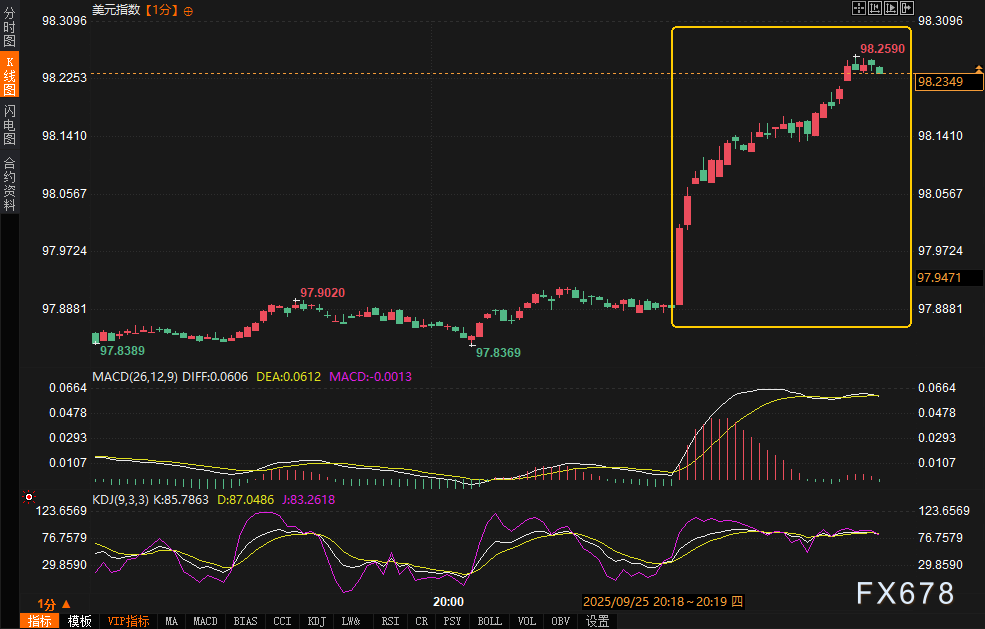Click the J:83.2618 value
The image size is (985, 629).
[308, 500]
